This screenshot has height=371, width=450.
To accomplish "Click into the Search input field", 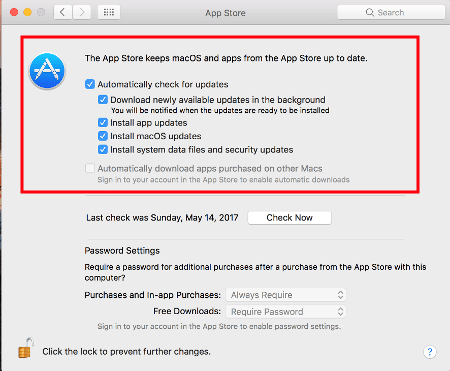I will [x=391, y=12].
